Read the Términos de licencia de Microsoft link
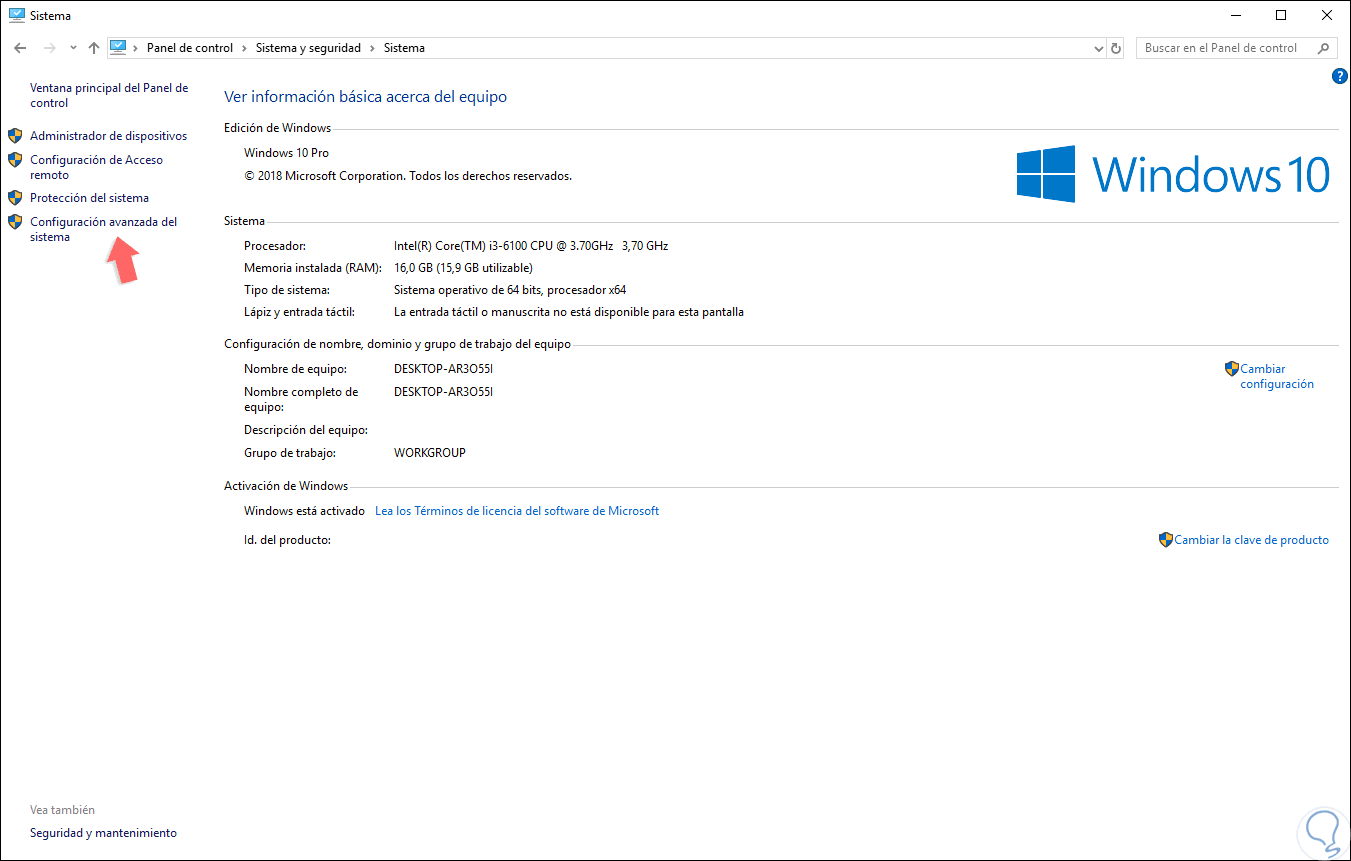This screenshot has height=861, width=1351. pyautogui.click(x=517, y=511)
